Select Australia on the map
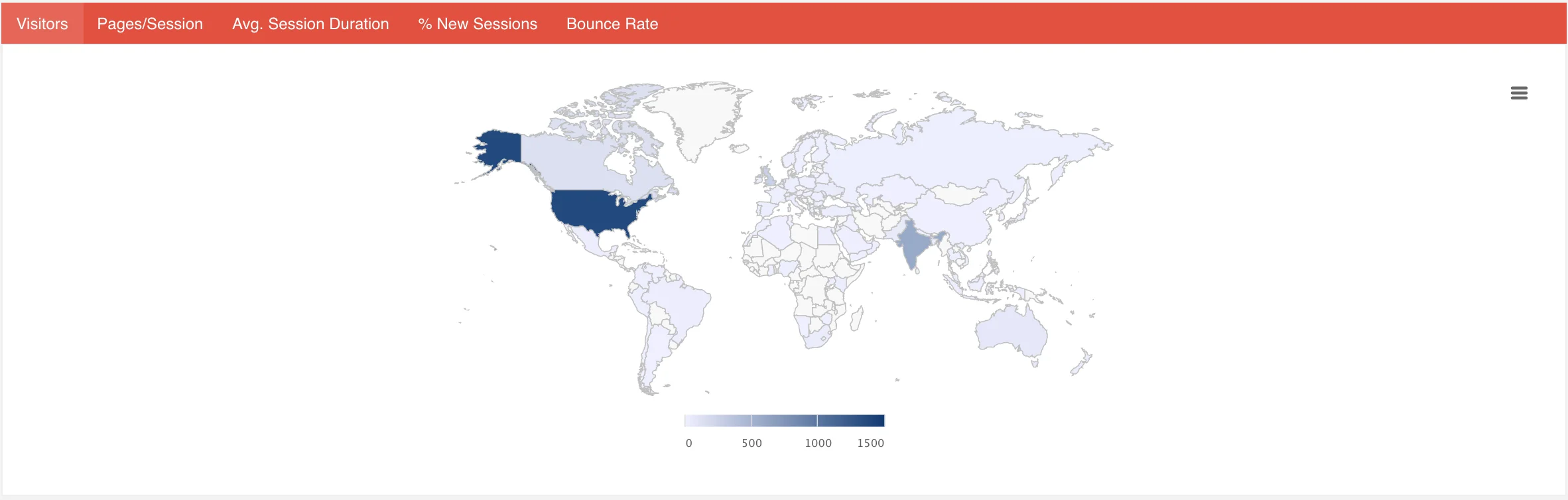The image size is (1568, 500). (x=1010, y=330)
